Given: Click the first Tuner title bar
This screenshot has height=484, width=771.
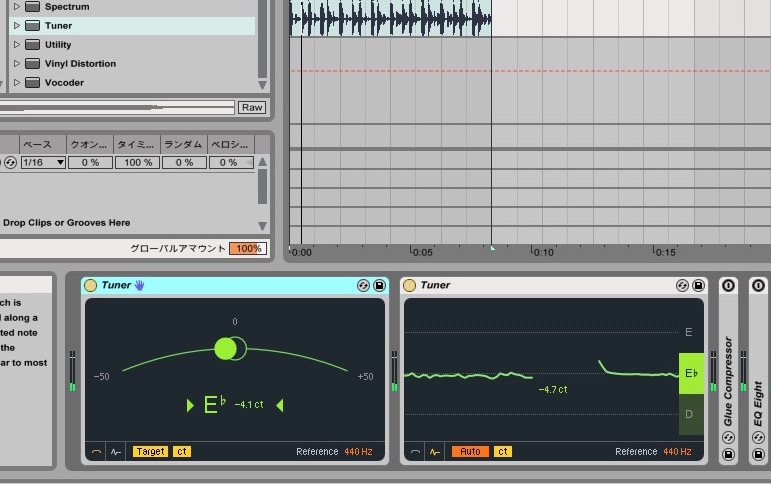Looking at the screenshot, I should tap(235, 285).
